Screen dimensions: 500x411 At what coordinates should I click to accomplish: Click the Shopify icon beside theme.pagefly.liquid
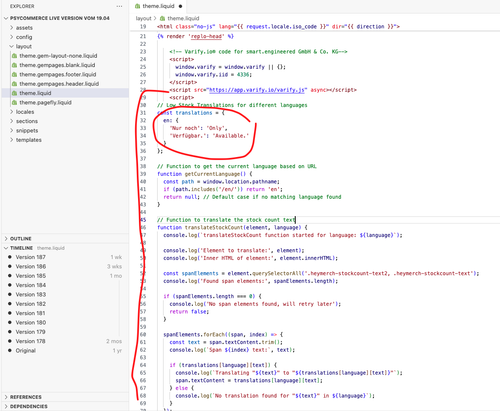pos(14,102)
